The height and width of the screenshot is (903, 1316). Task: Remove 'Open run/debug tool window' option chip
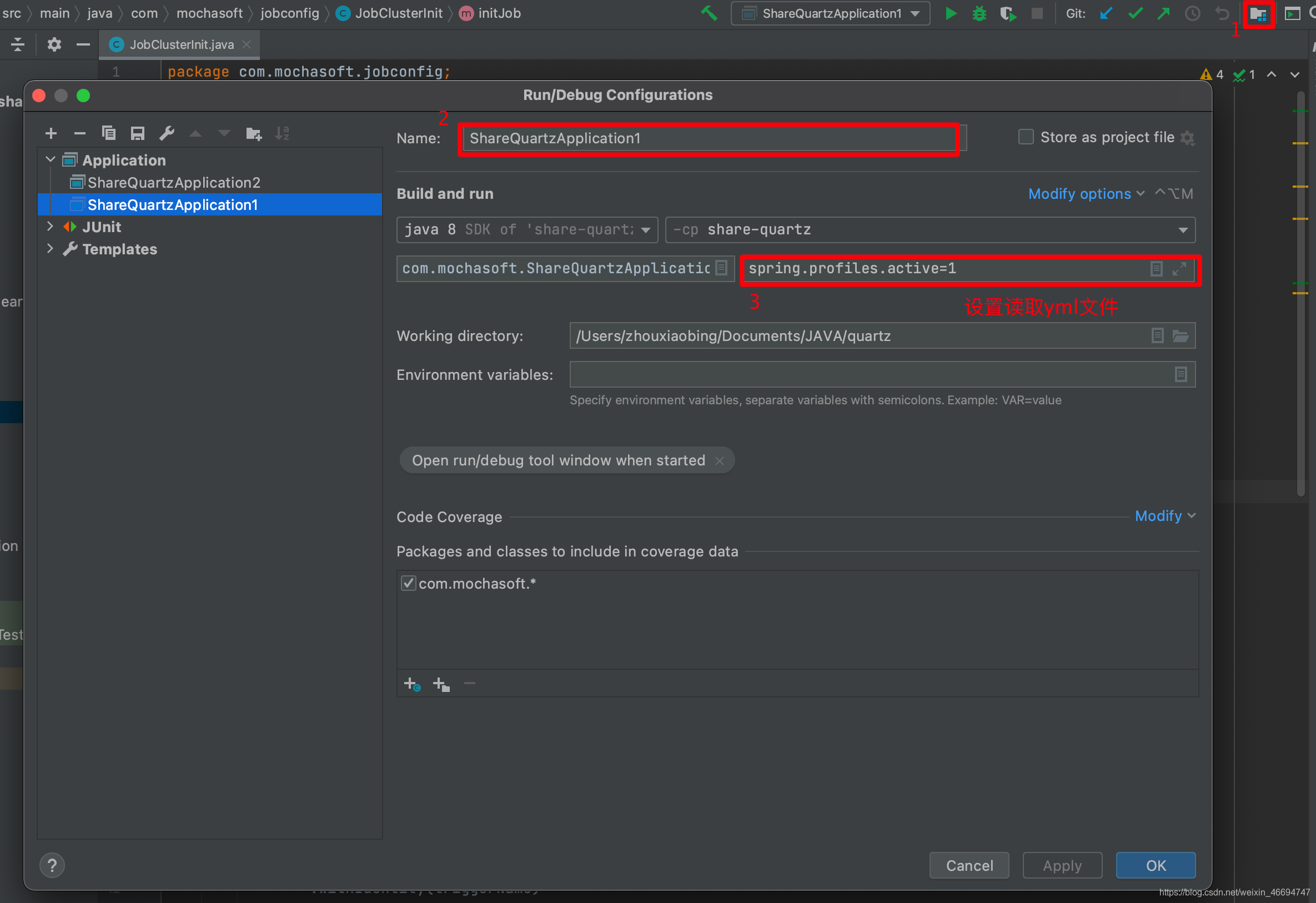click(720, 460)
